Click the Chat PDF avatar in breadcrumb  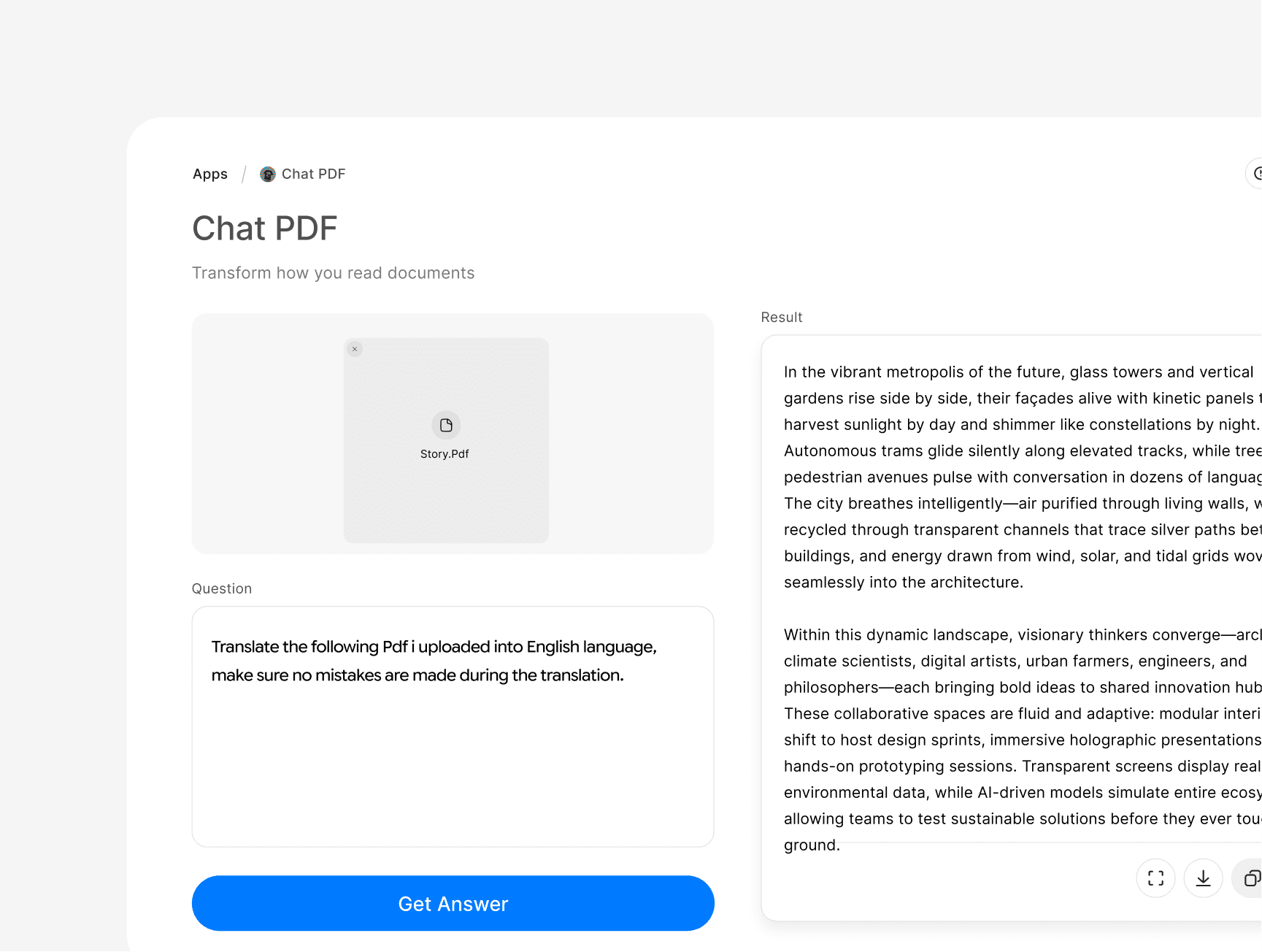[x=268, y=174]
